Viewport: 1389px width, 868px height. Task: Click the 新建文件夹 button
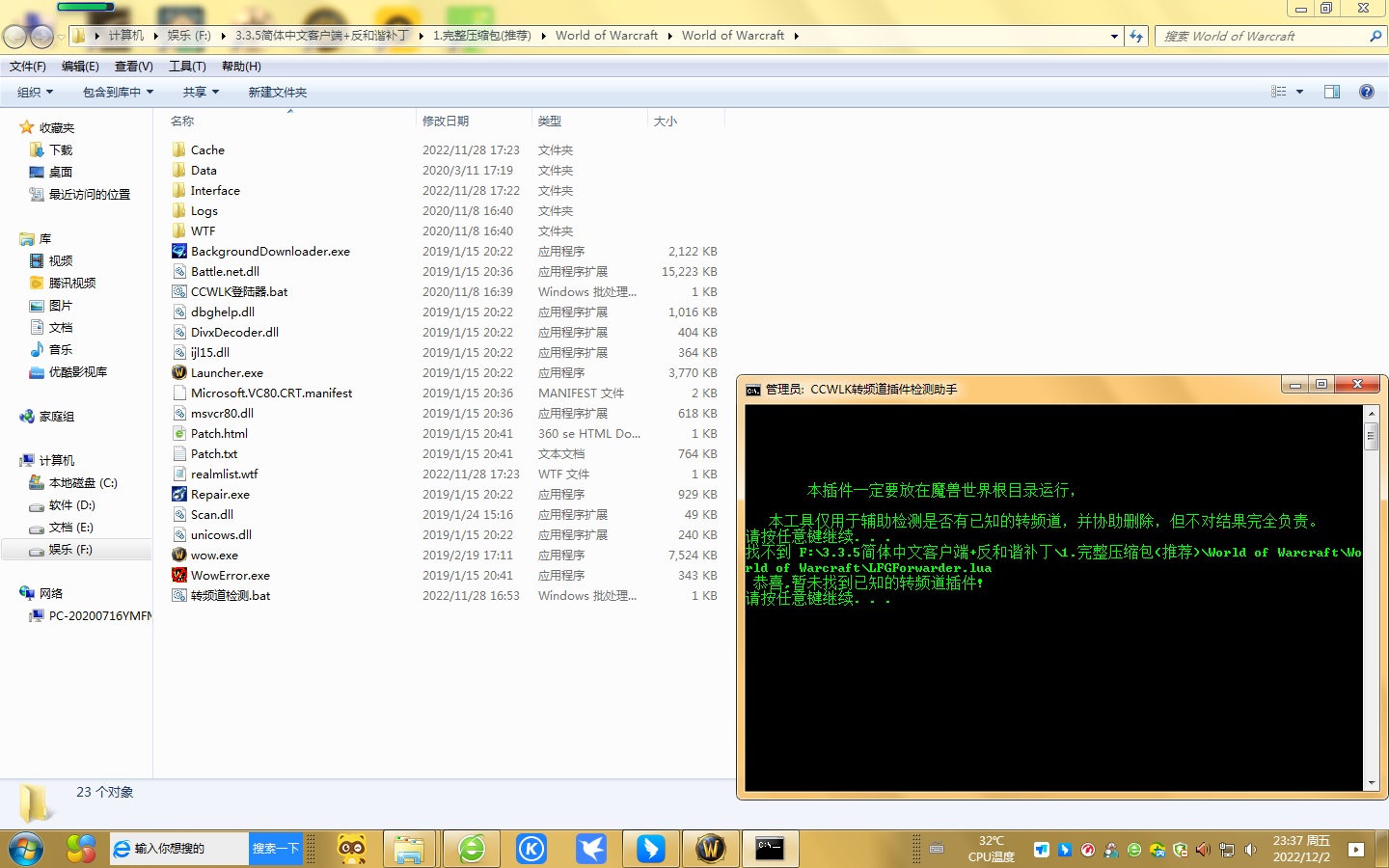pos(278,92)
